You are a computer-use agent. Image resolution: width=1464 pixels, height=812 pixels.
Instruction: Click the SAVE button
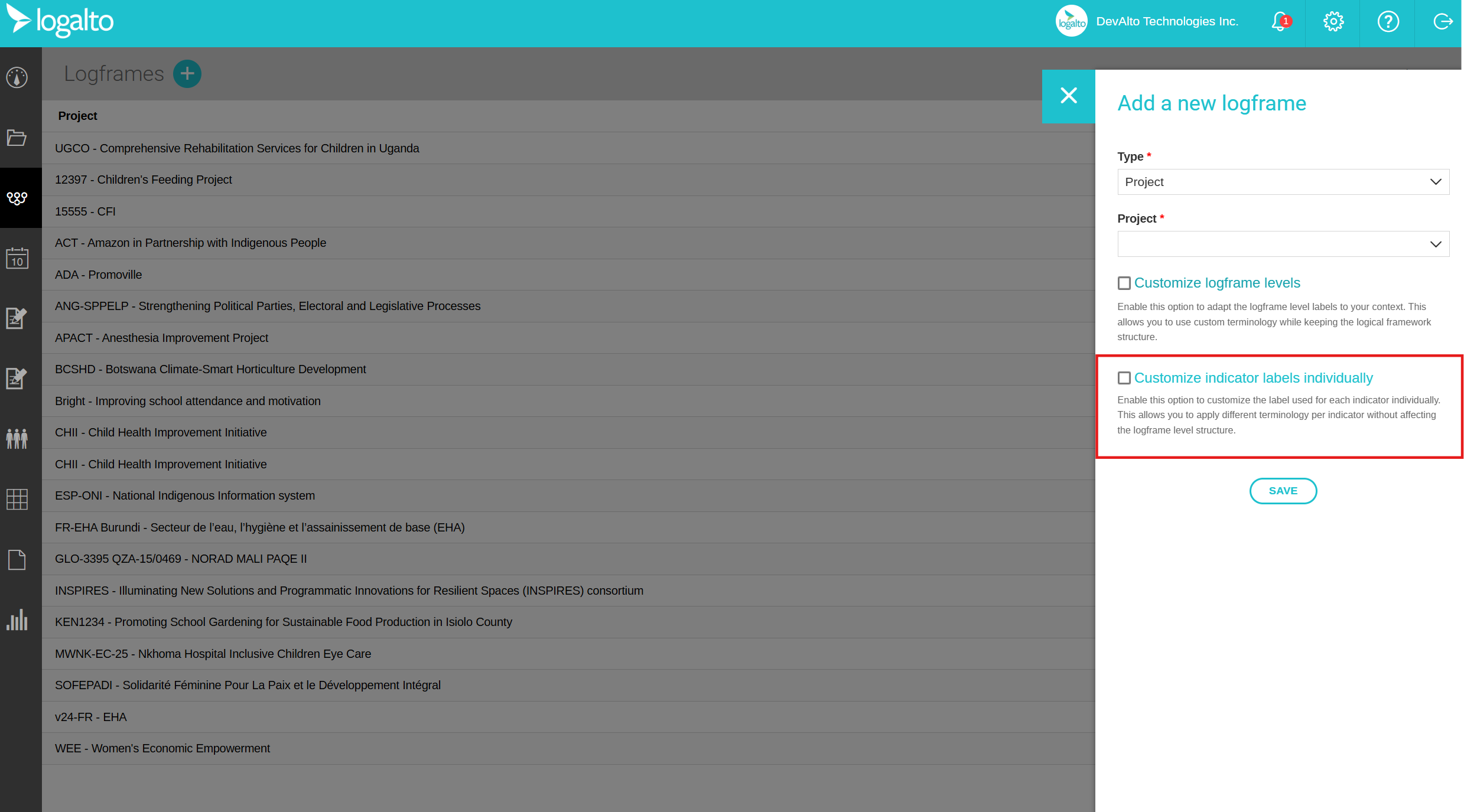[1283, 491]
